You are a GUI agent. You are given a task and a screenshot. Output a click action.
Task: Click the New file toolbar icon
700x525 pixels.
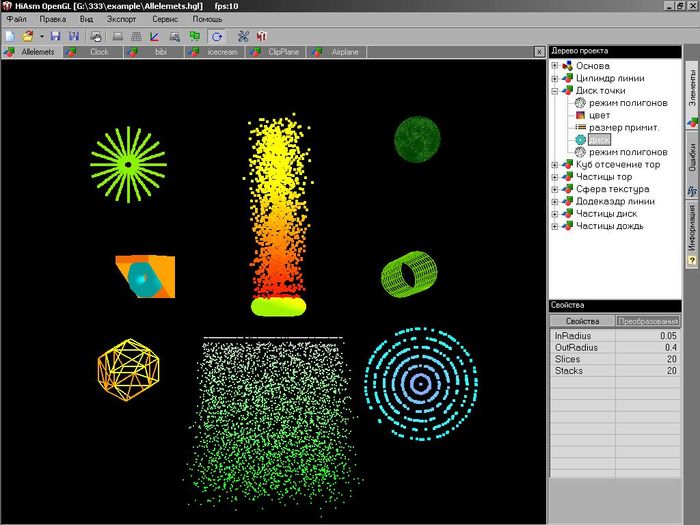tap(9, 37)
